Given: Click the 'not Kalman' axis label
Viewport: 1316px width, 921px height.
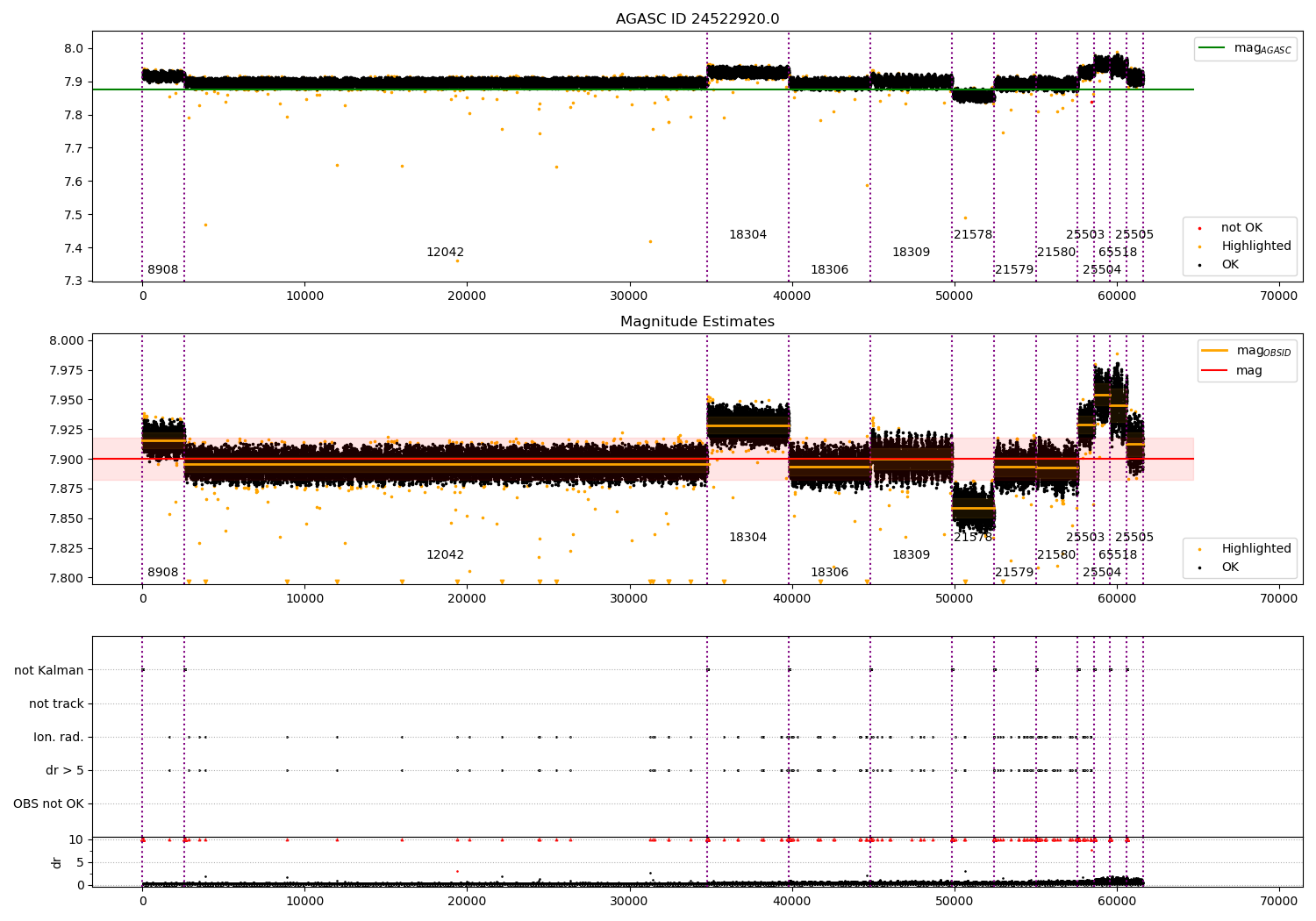Looking at the screenshot, I should coord(49,671).
